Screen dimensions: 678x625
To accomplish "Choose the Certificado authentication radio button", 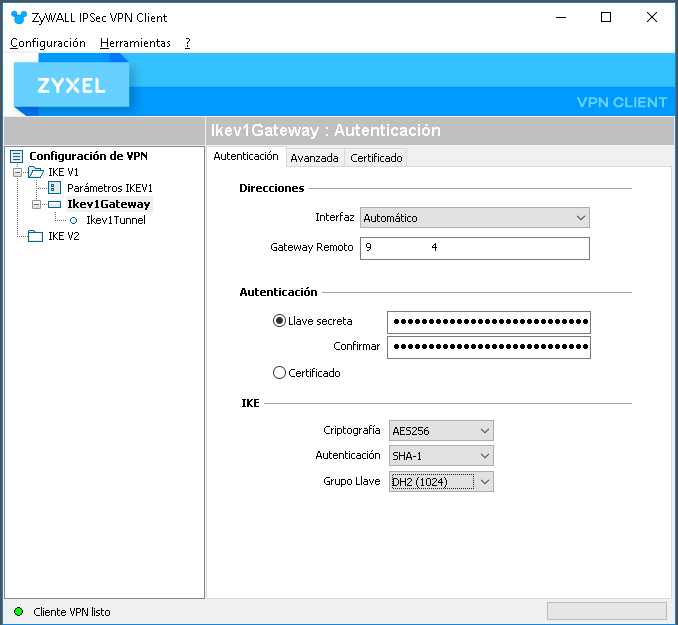I will pos(279,372).
